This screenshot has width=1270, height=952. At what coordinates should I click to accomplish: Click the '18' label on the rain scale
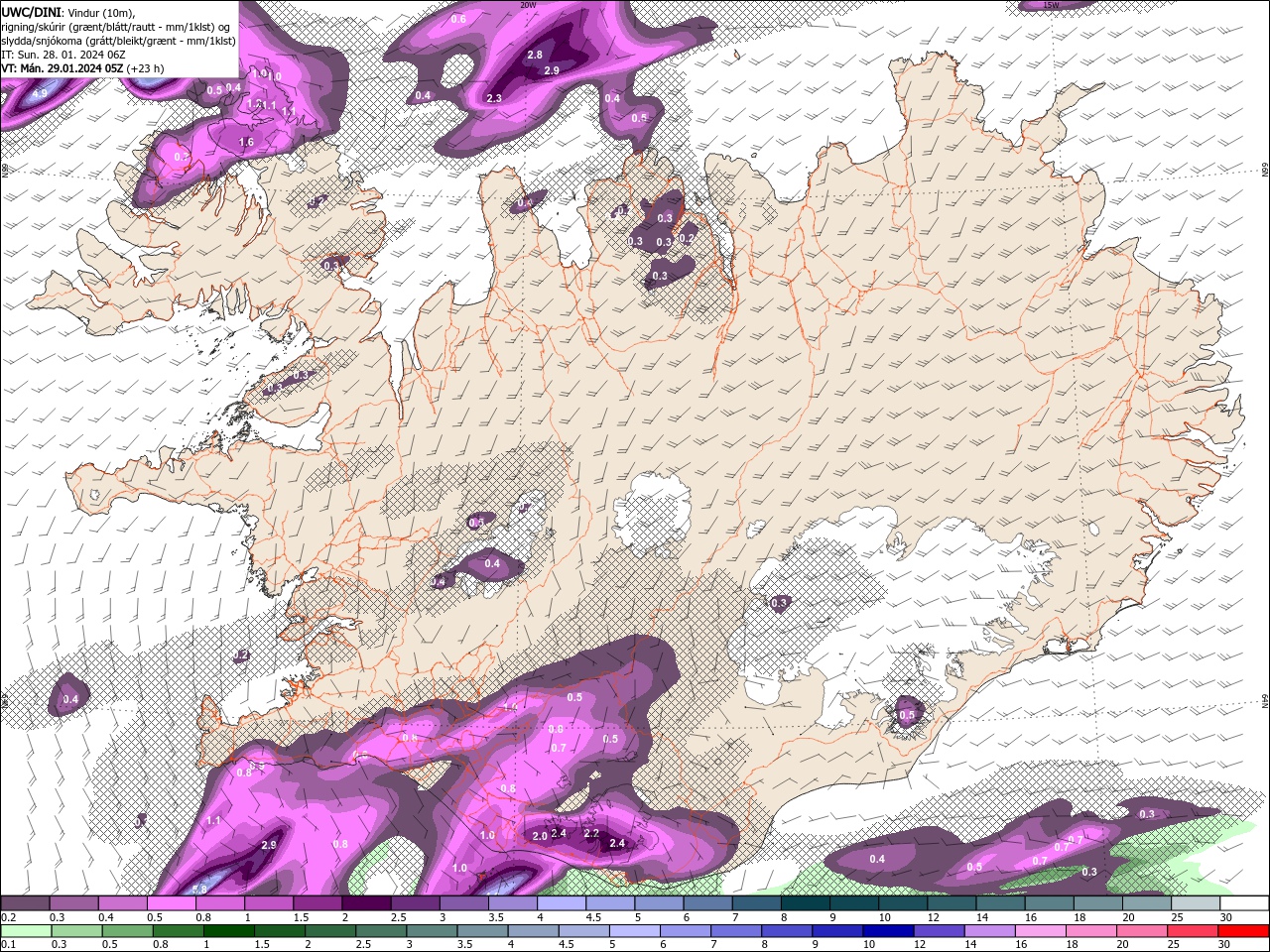[1073, 945]
